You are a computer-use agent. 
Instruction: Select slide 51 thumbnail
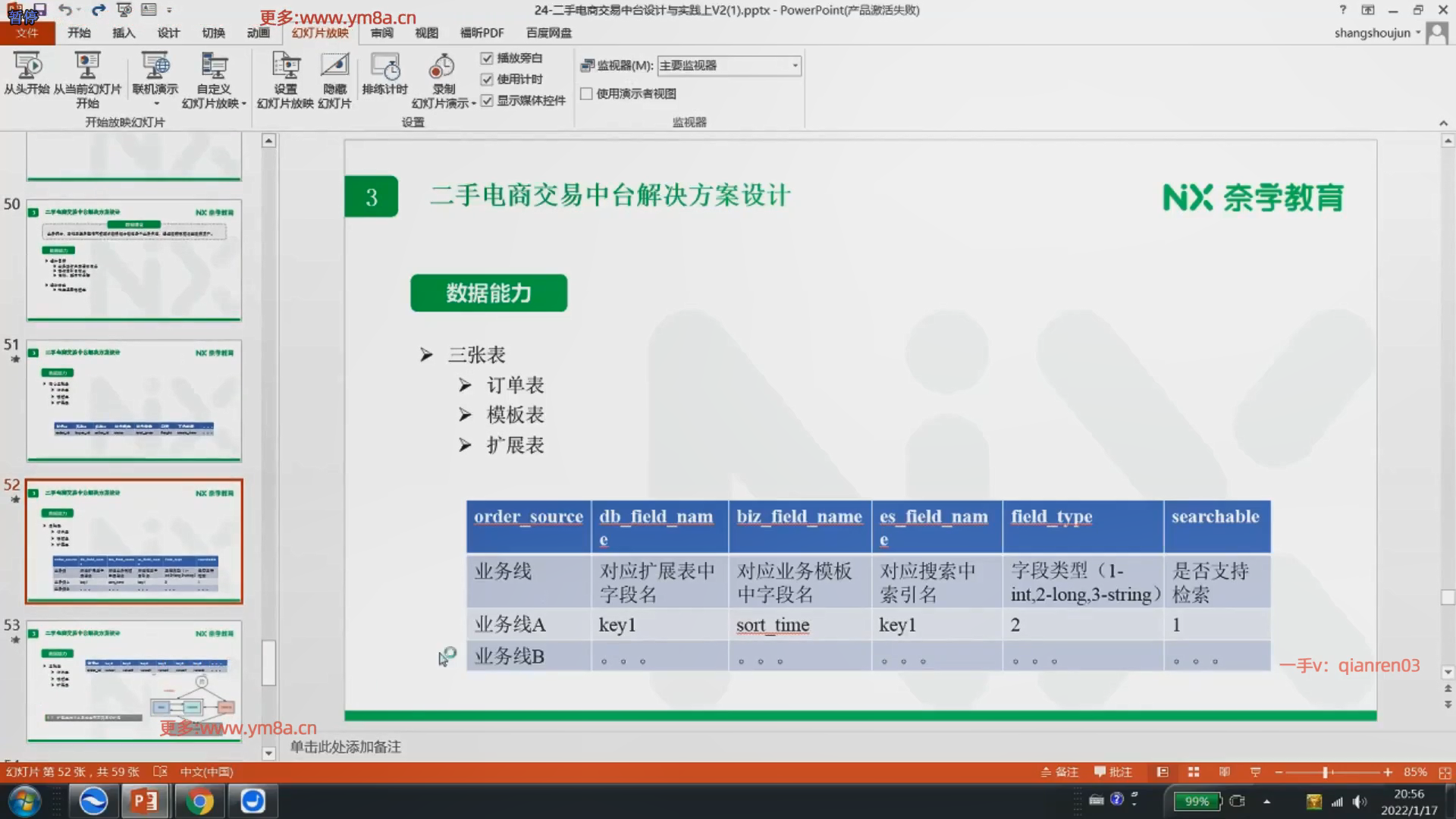pyautogui.click(x=134, y=400)
